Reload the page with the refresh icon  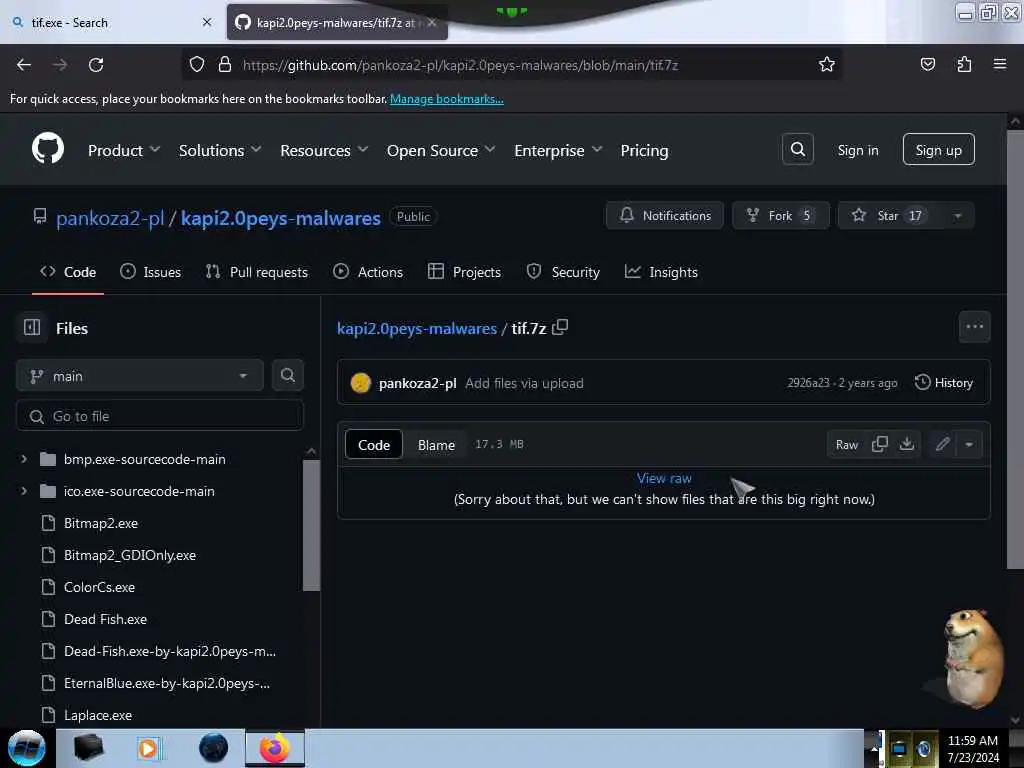96,65
